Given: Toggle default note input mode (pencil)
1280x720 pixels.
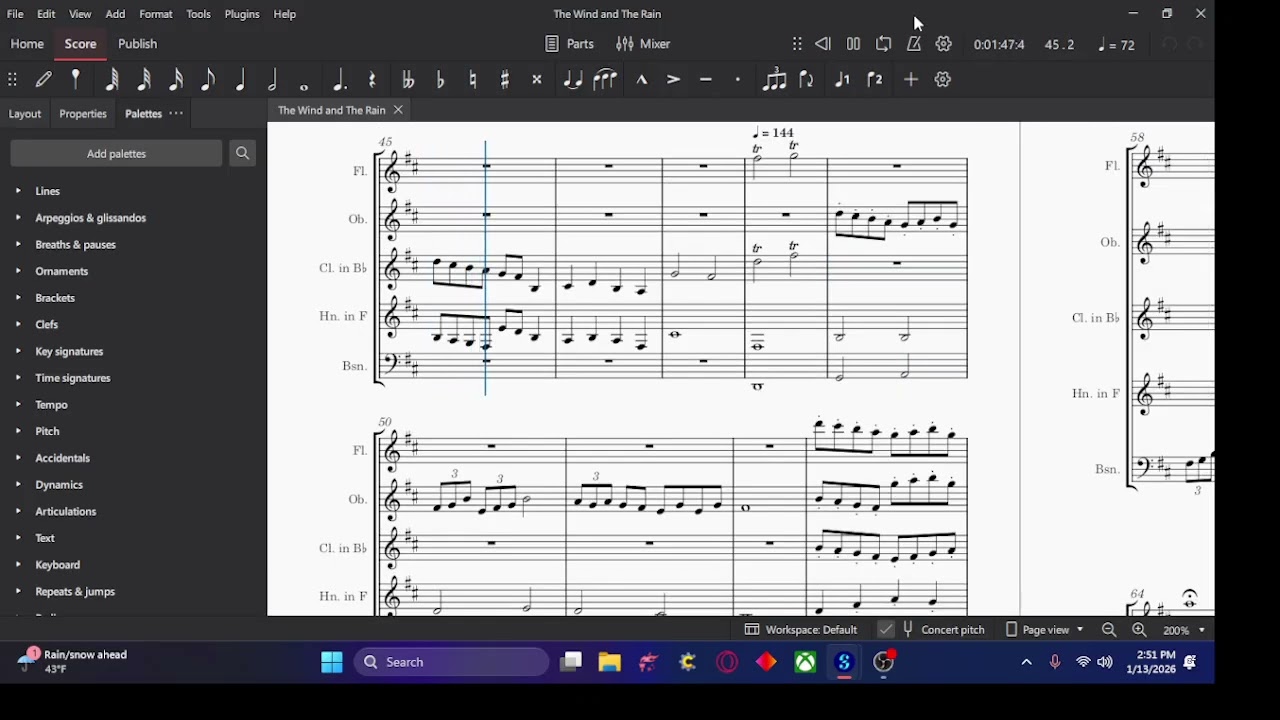Looking at the screenshot, I should pos(44,79).
